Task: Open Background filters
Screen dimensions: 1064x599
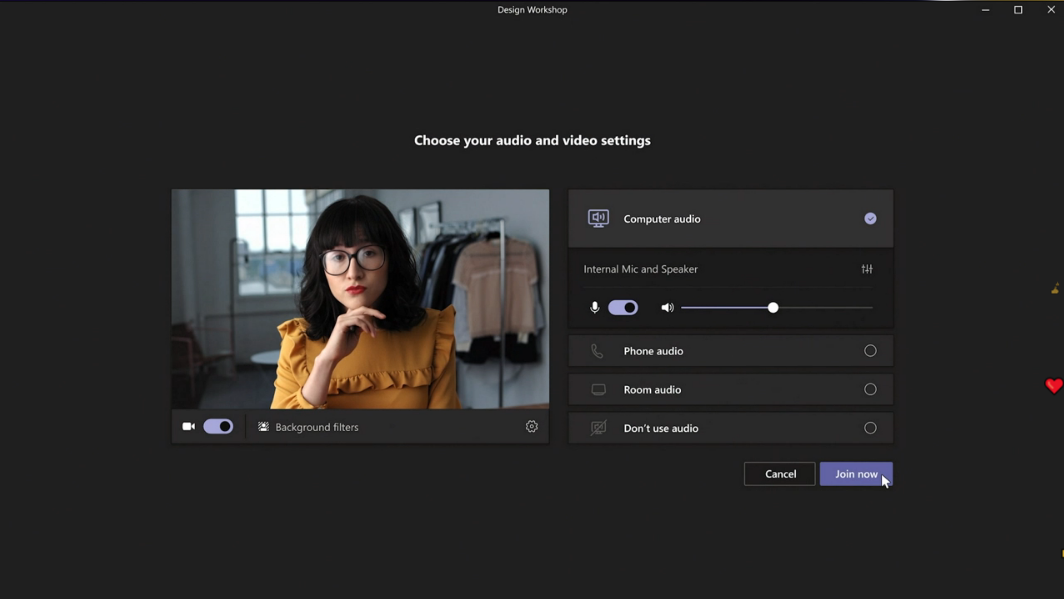Action: (x=308, y=427)
